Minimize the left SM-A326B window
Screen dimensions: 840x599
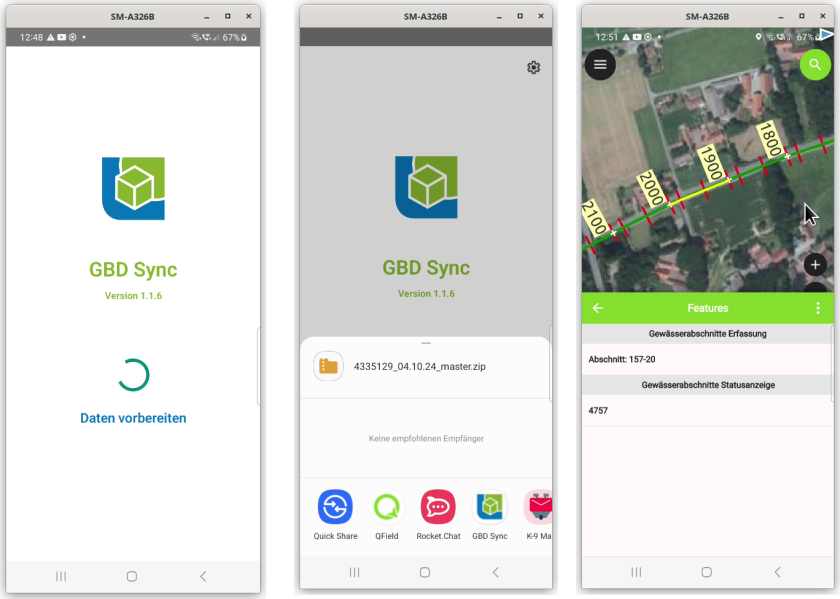(x=207, y=17)
